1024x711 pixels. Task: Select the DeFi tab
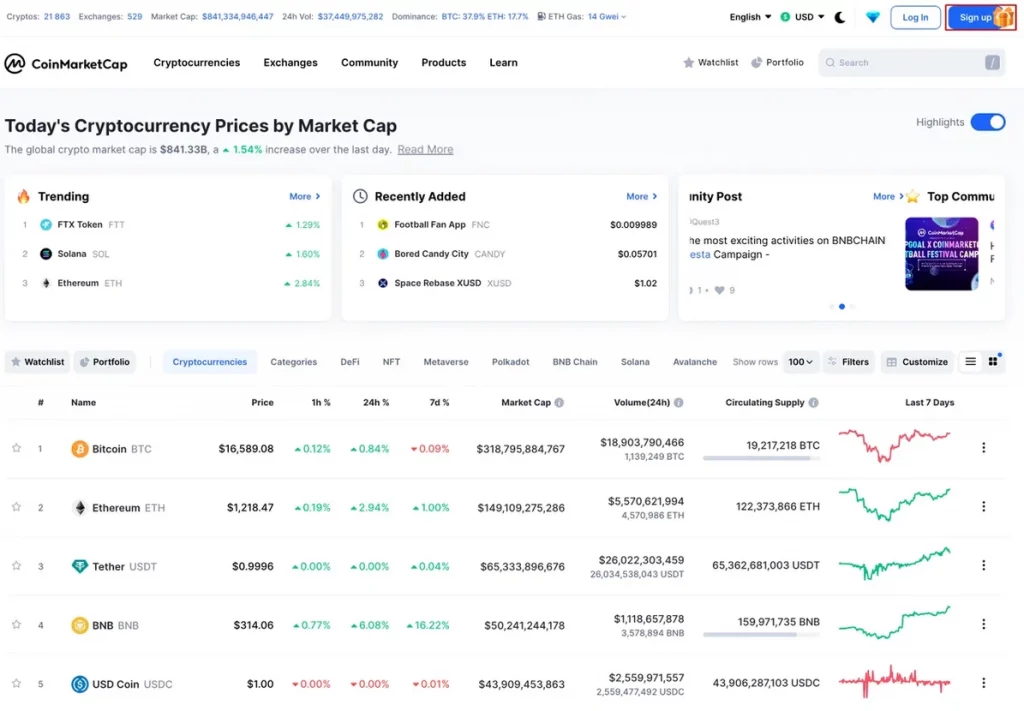pos(350,362)
